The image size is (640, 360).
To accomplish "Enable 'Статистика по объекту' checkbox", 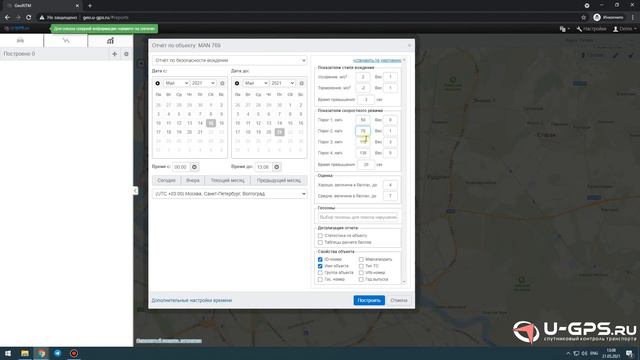I will (x=320, y=236).
